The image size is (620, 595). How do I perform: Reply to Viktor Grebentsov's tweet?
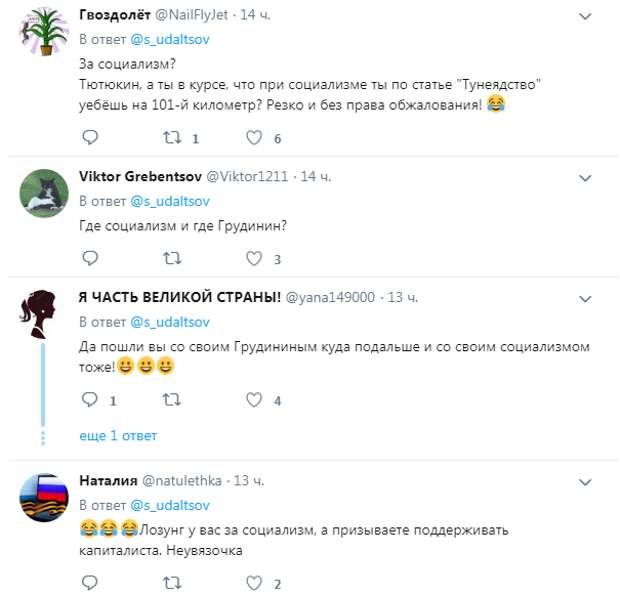90,259
